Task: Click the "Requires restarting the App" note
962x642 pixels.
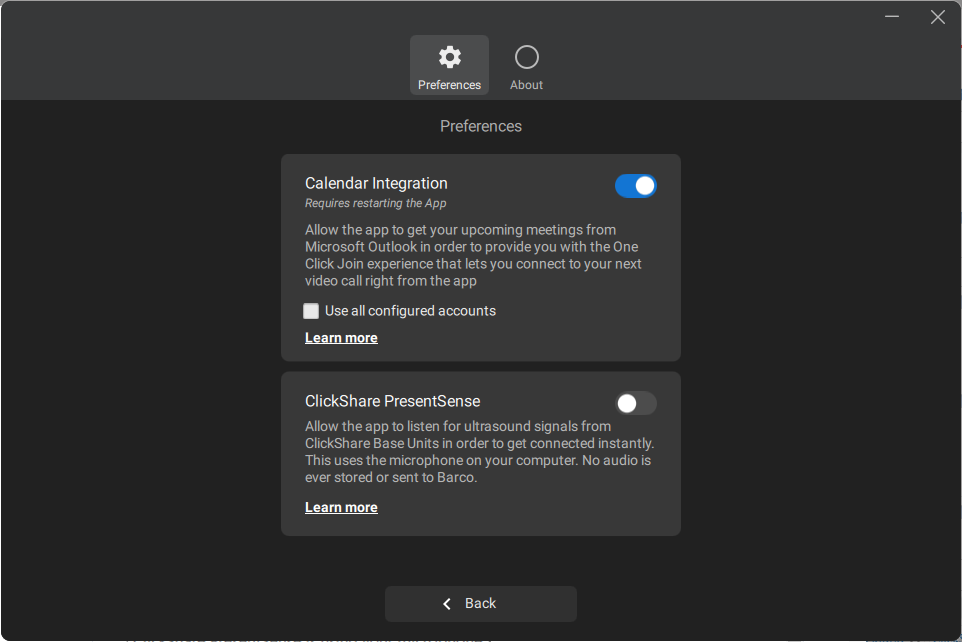Action: coord(376,204)
